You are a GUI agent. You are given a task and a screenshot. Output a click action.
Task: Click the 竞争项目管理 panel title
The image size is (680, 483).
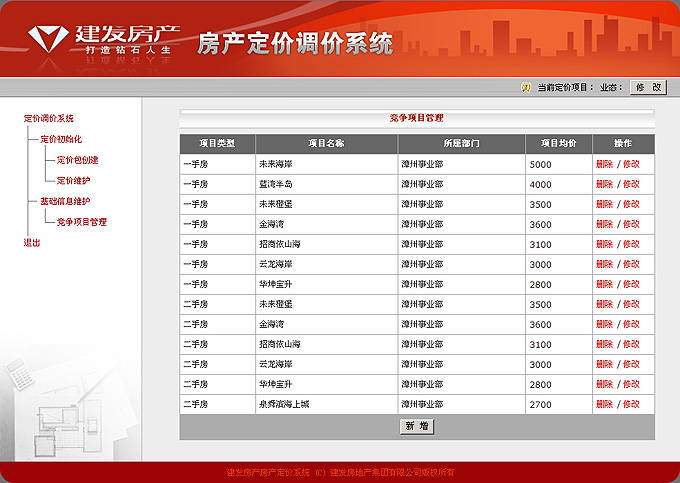coord(416,118)
